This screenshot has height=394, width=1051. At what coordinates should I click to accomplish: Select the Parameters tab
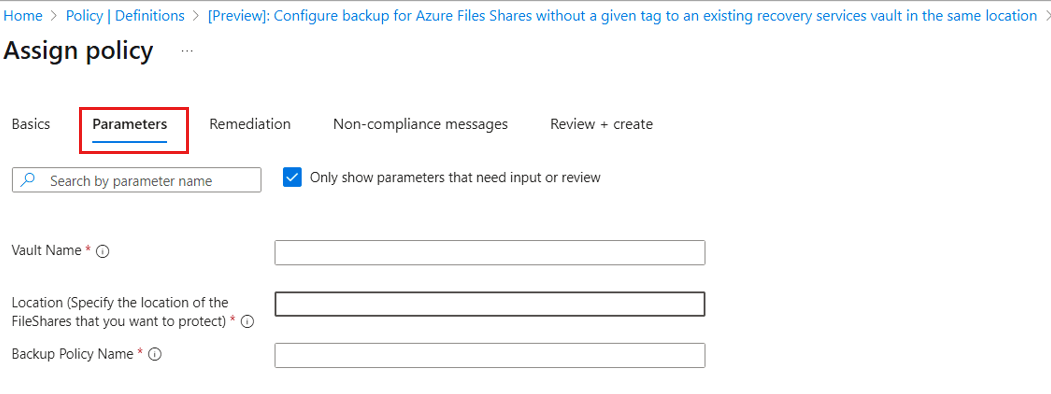pos(130,125)
